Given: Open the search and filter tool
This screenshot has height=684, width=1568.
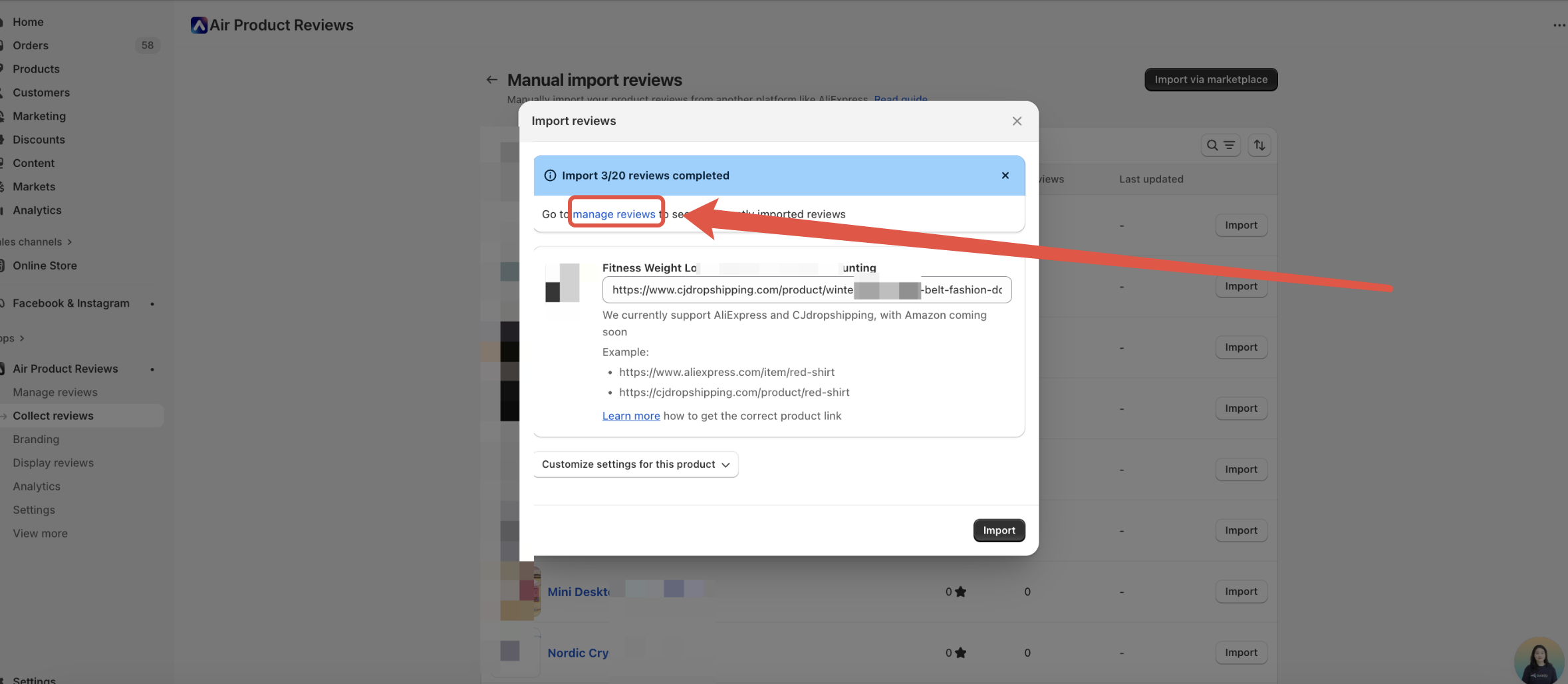Looking at the screenshot, I should coord(1220,145).
